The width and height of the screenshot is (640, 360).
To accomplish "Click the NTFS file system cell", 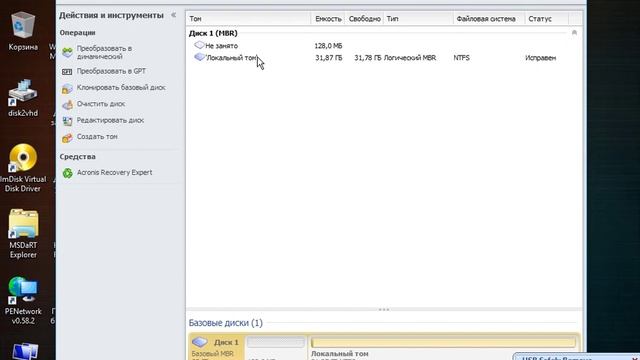I will [462, 58].
